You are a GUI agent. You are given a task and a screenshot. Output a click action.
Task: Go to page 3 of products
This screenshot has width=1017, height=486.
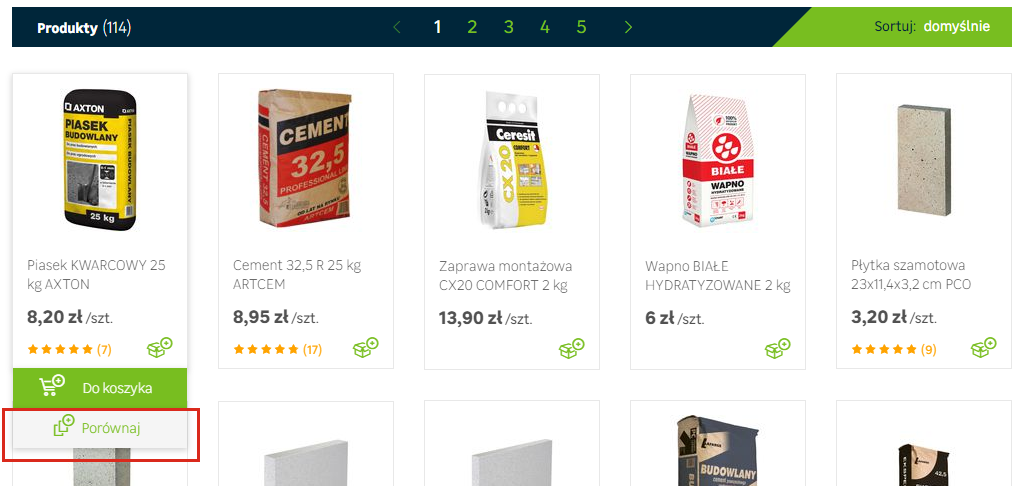coord(508,27)
